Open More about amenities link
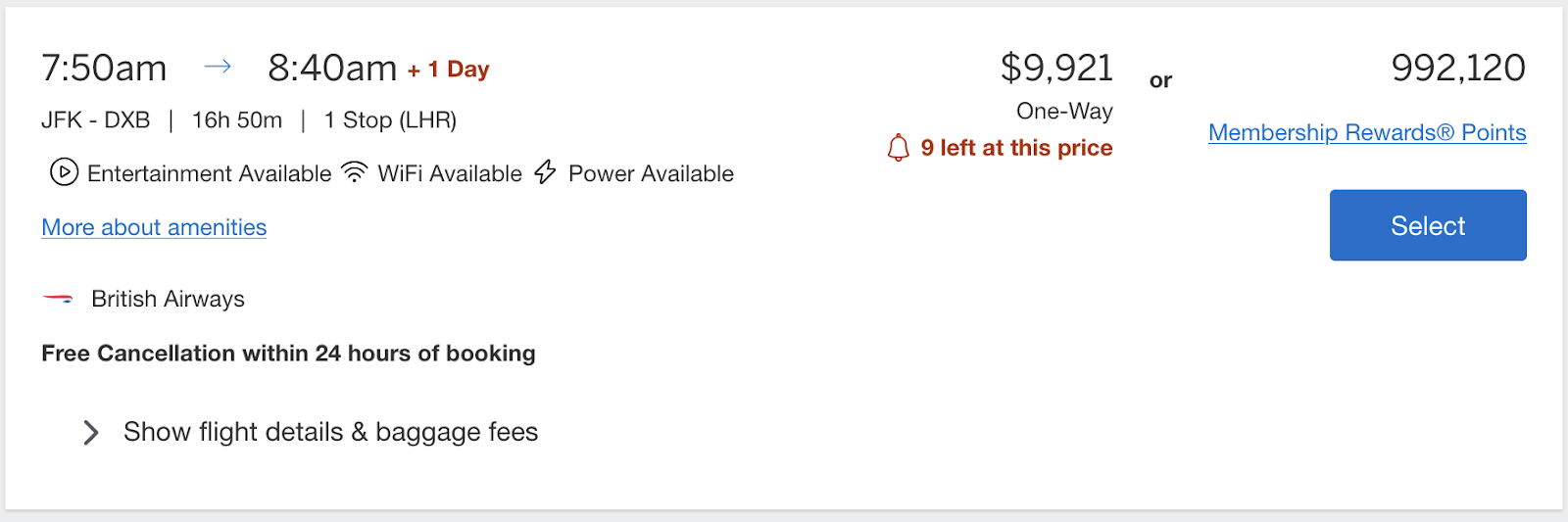This screenshot has height=522, width=1568. tap(154, 227)
